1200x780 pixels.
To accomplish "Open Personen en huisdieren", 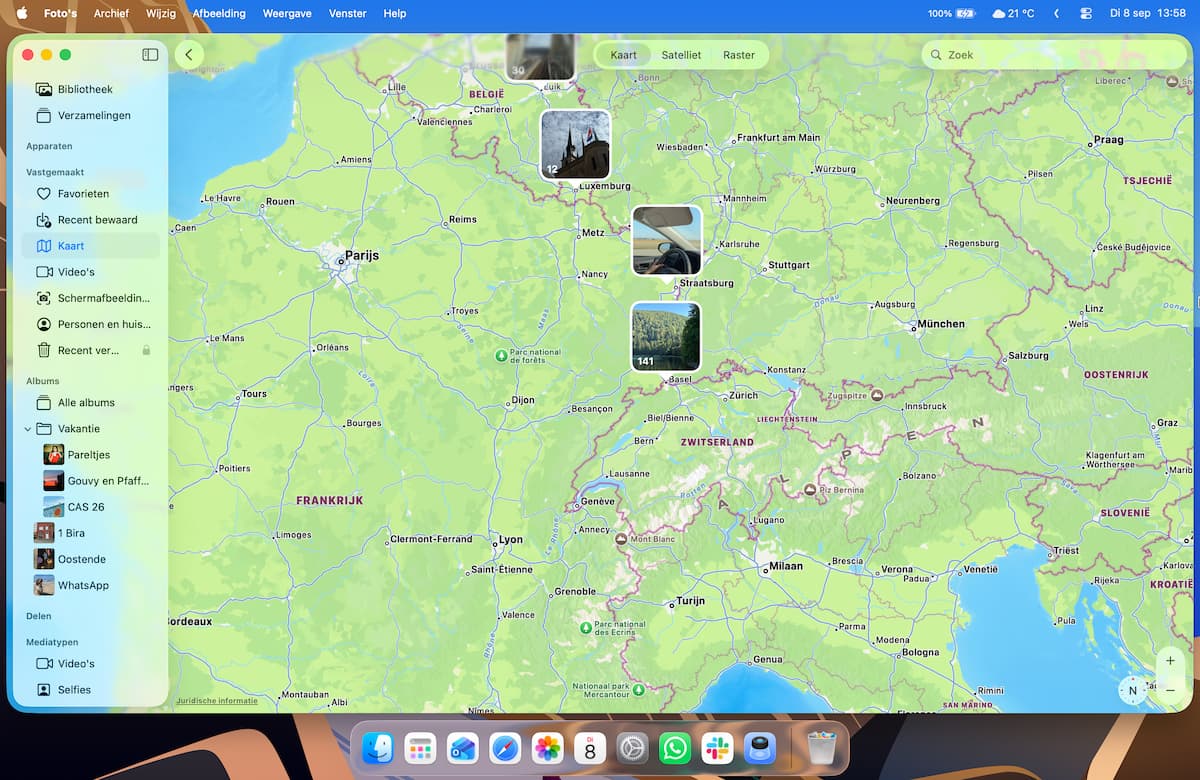I will click(x=90, y=324).
